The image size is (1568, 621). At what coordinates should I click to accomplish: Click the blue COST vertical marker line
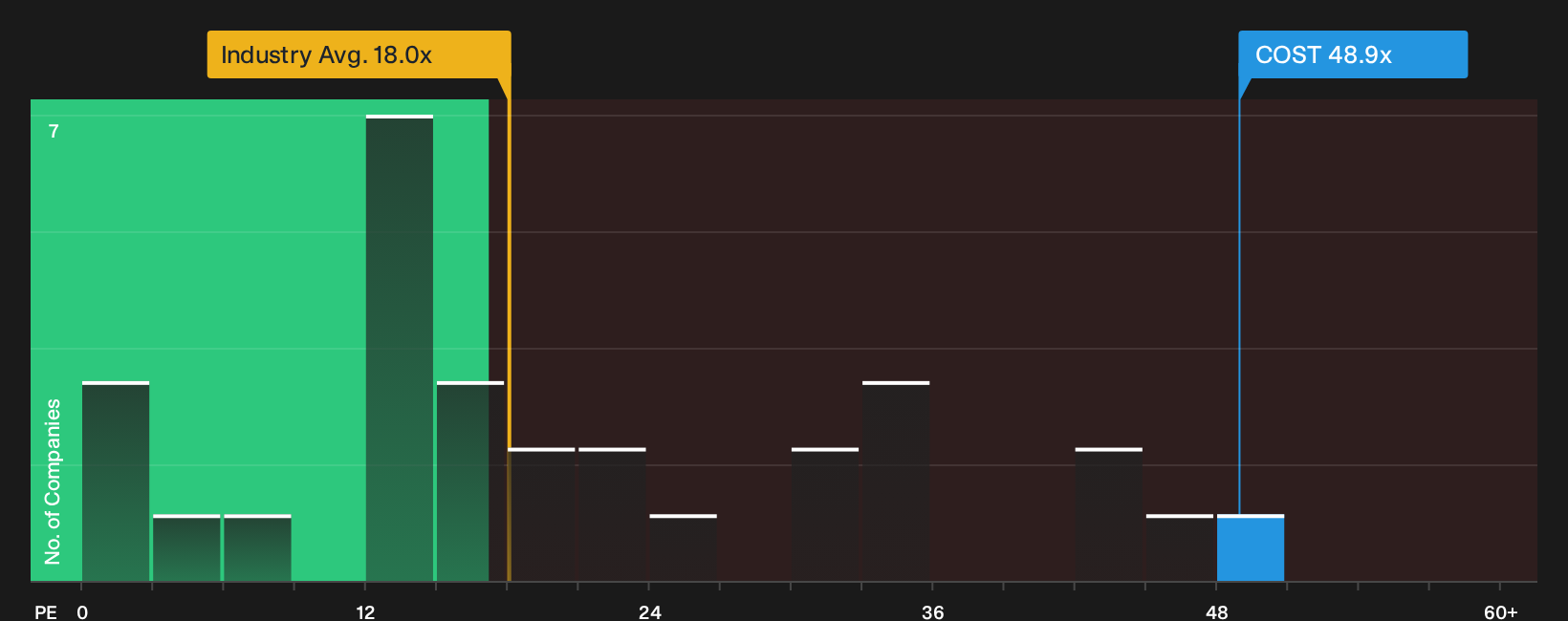pos(1239,306)
